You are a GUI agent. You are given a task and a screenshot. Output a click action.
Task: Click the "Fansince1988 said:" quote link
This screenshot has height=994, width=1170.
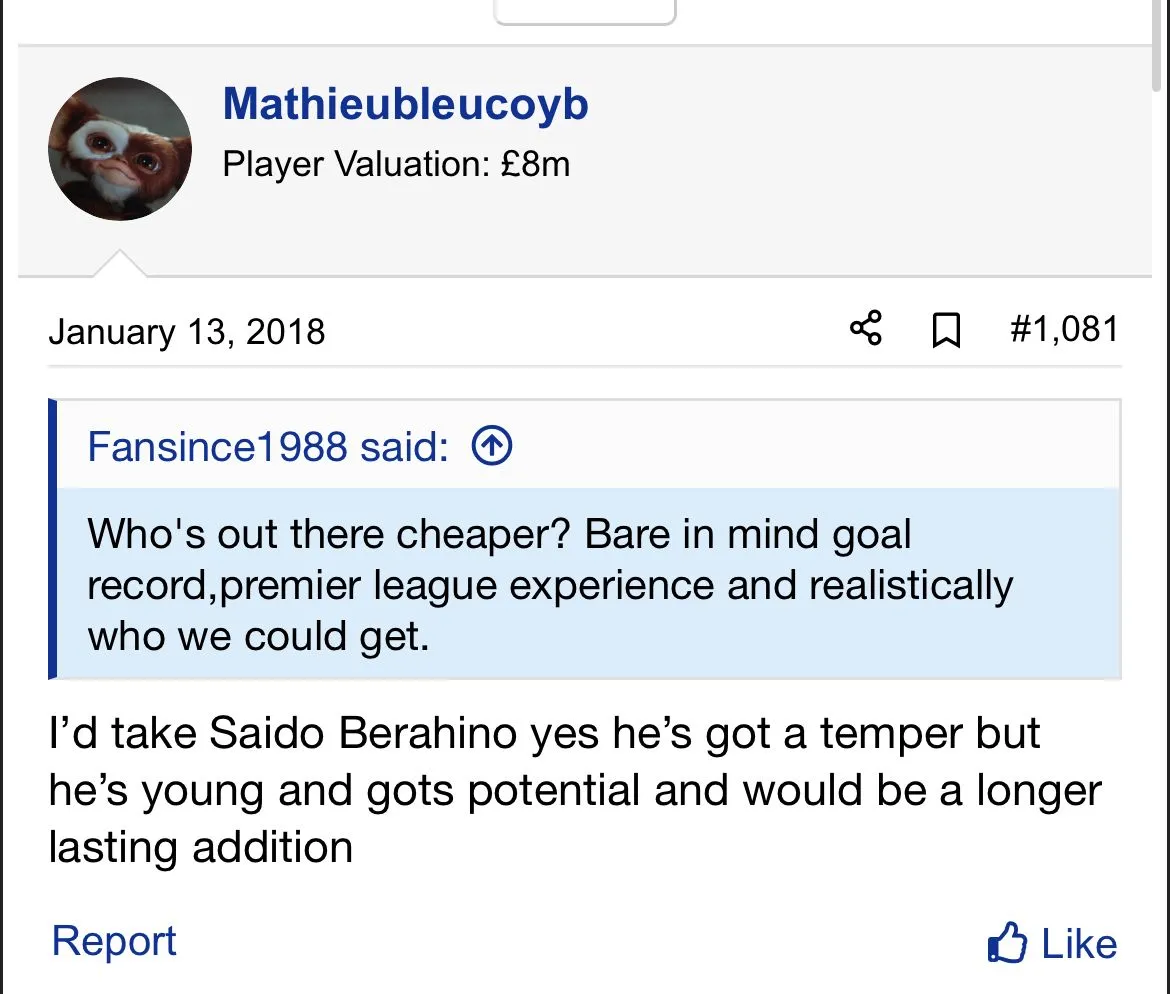click(267, 446)
